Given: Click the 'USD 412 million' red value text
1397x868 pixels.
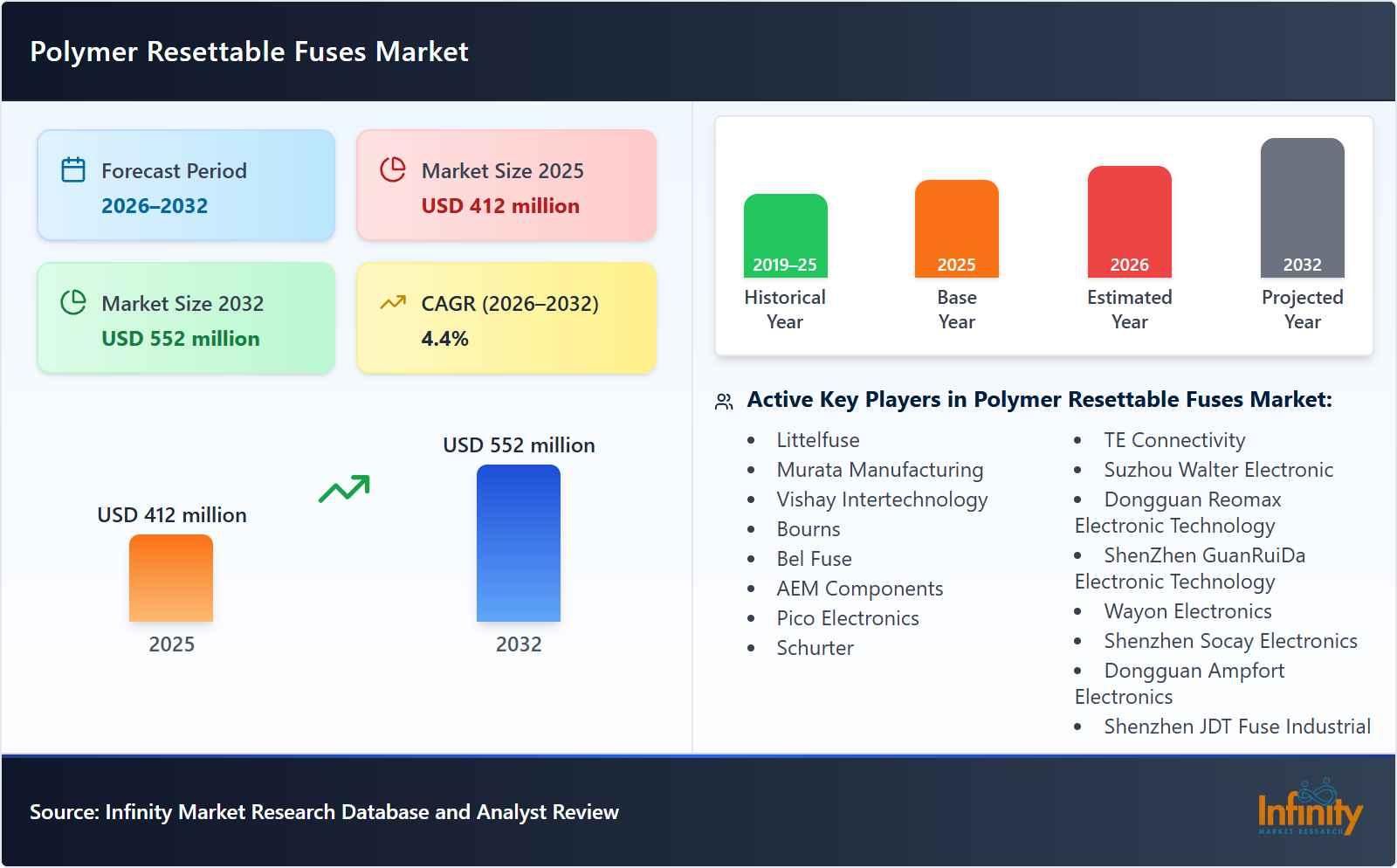Looking at the screenshot, I should [x=500, y=206].
